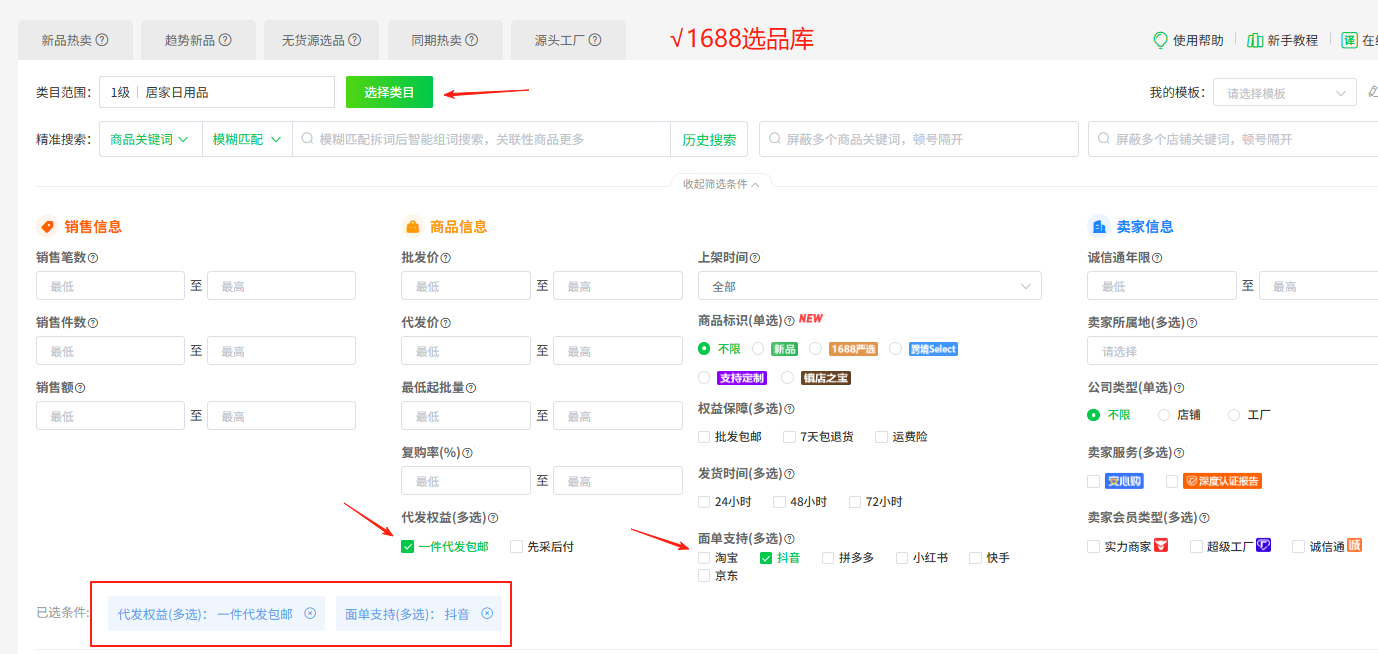
Task: Enable the 批发包邮 checkbox
Action: [x=703, y=436]
